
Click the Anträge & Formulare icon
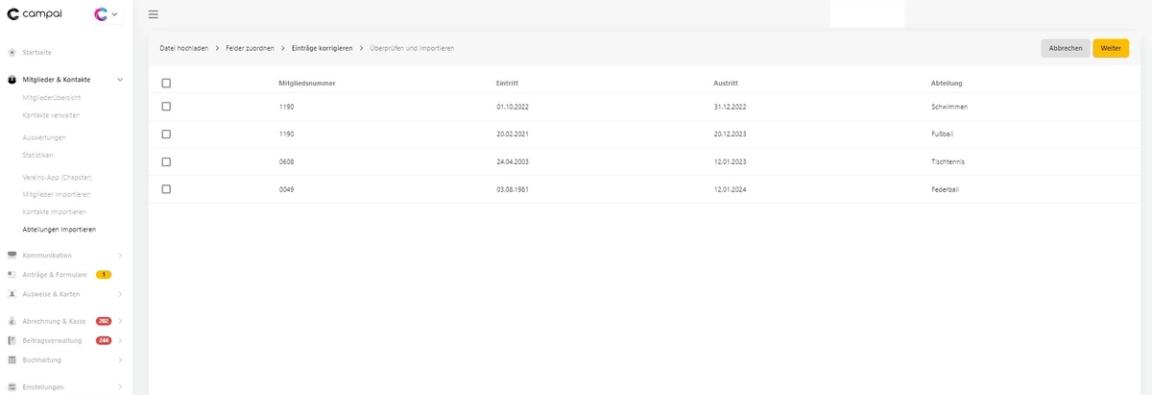(12, 275)
